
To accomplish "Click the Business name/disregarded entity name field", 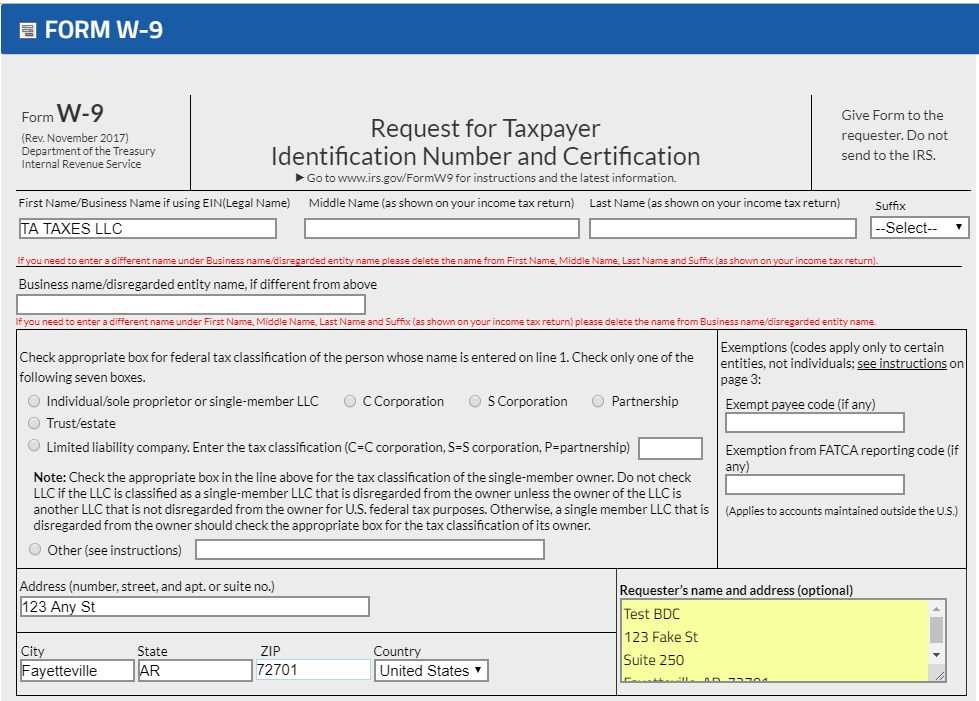I will [191, 305].
